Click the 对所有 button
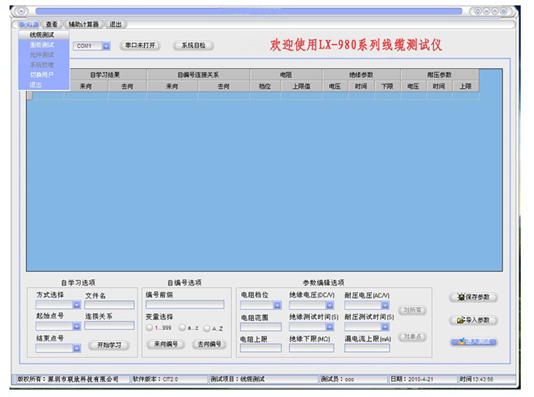The height and width of the screenshot is (397, 534). [412, 310]
